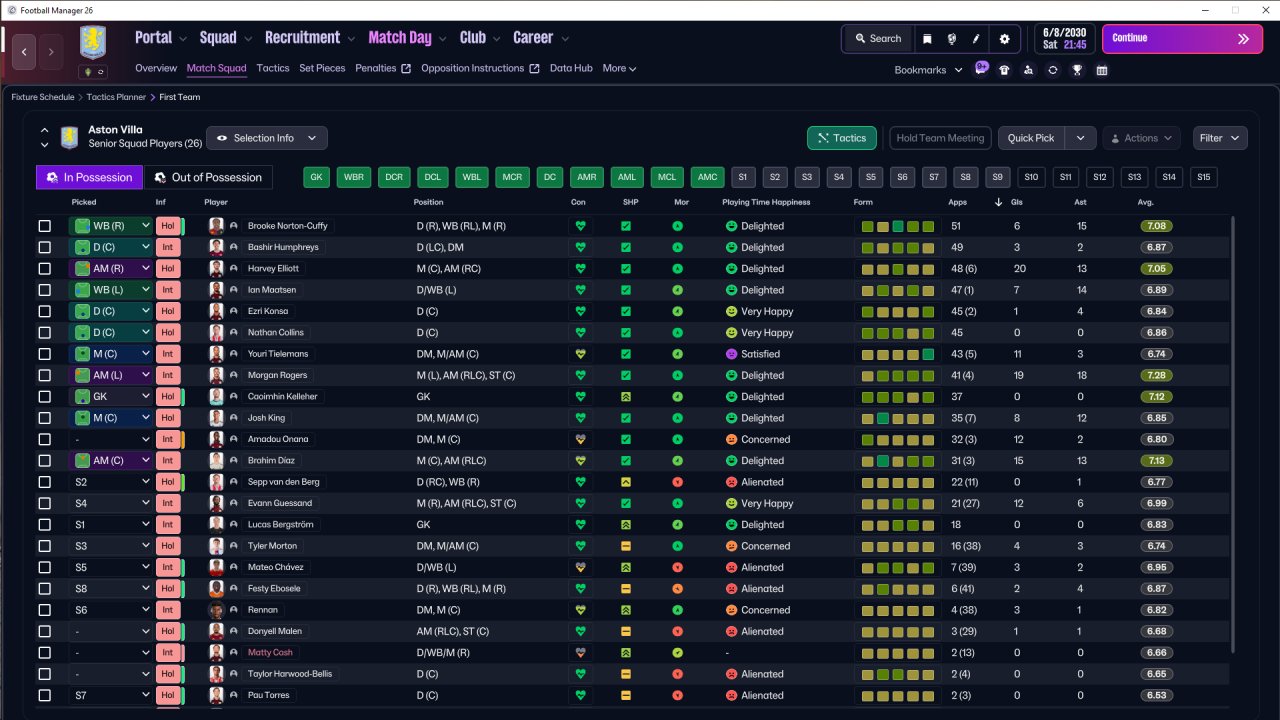
Task: Open the Club menu
Action: click(480, 38)
